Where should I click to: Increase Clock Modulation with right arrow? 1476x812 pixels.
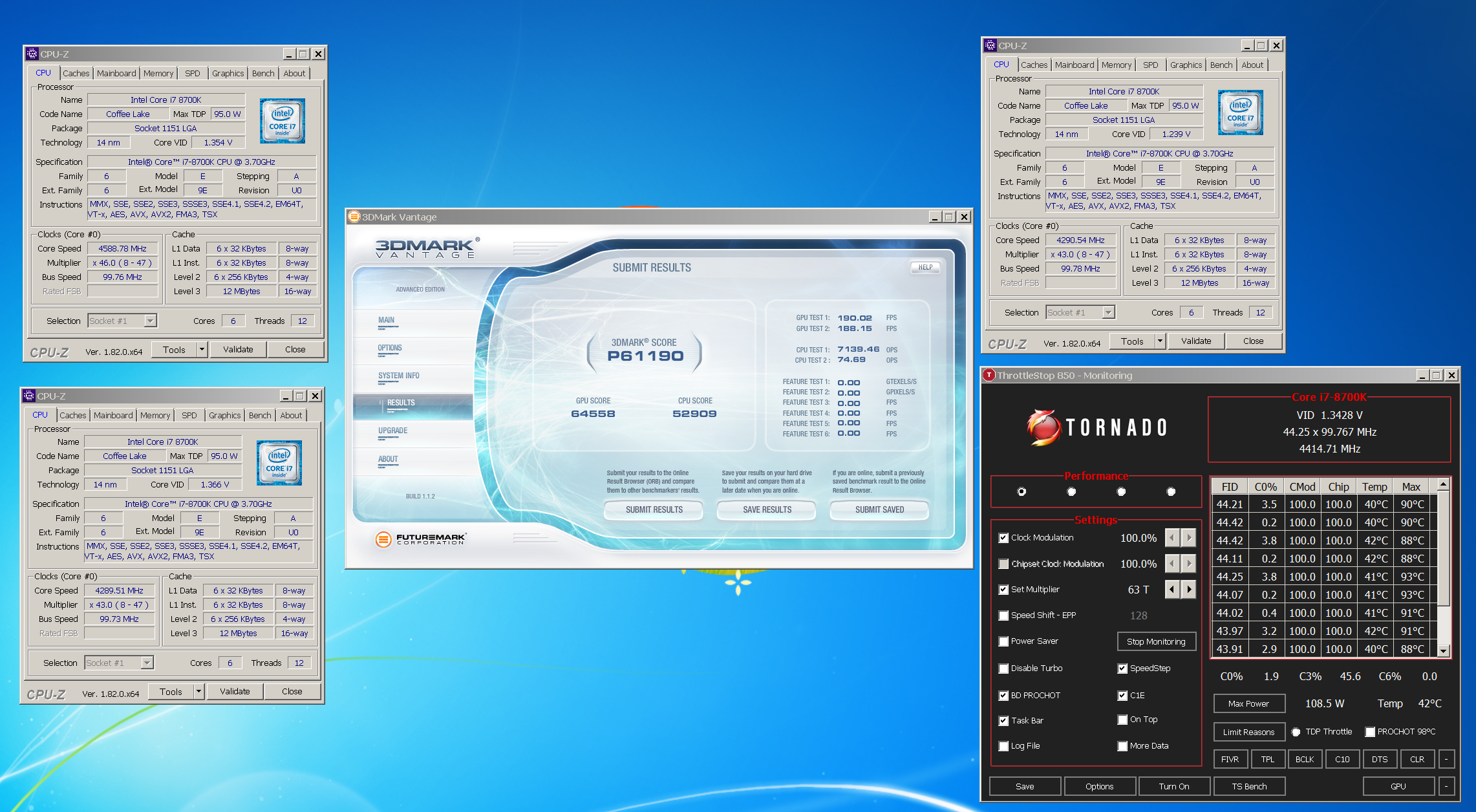point(1189,537)
